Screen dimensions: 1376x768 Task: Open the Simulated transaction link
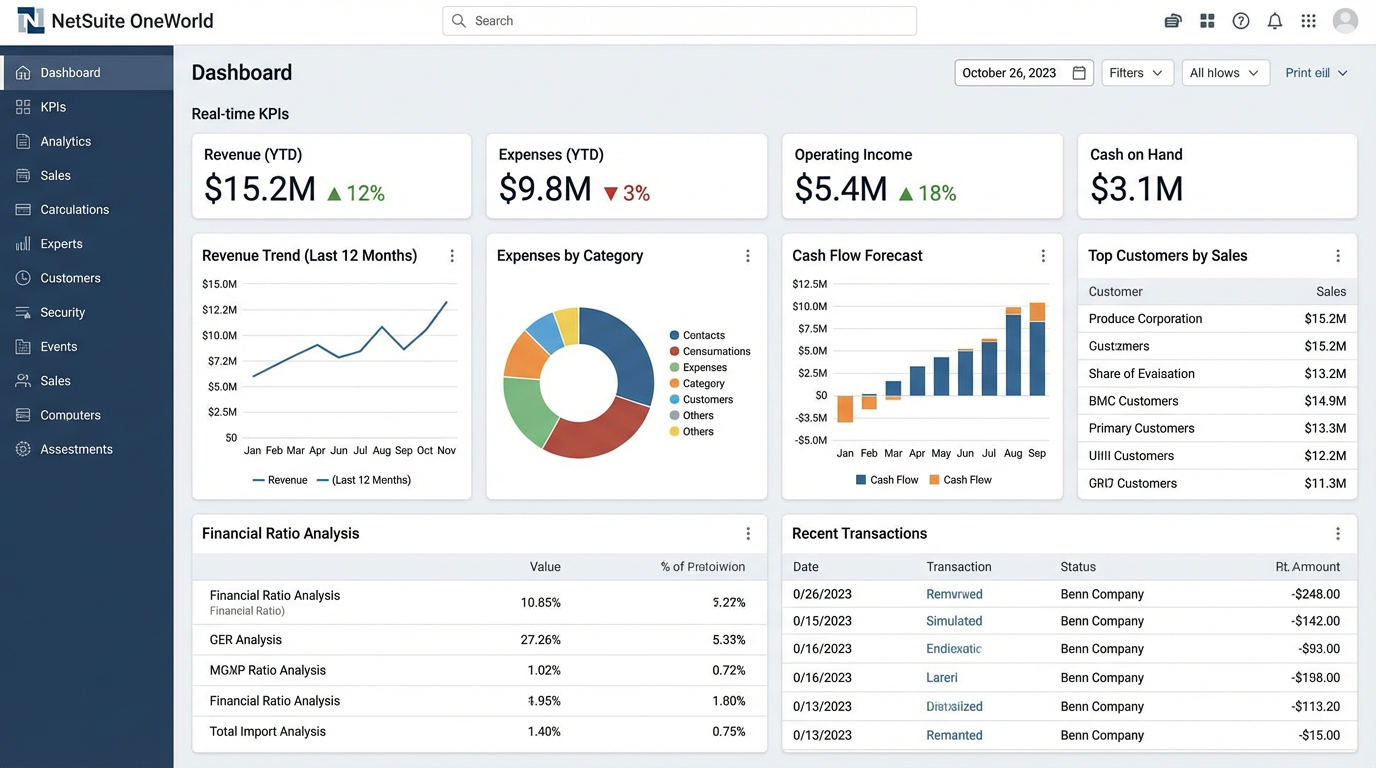point(953,621)
